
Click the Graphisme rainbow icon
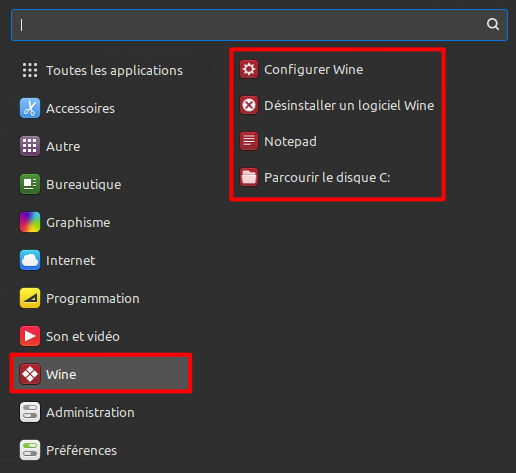pyautogui.click(x=30, y=222)
